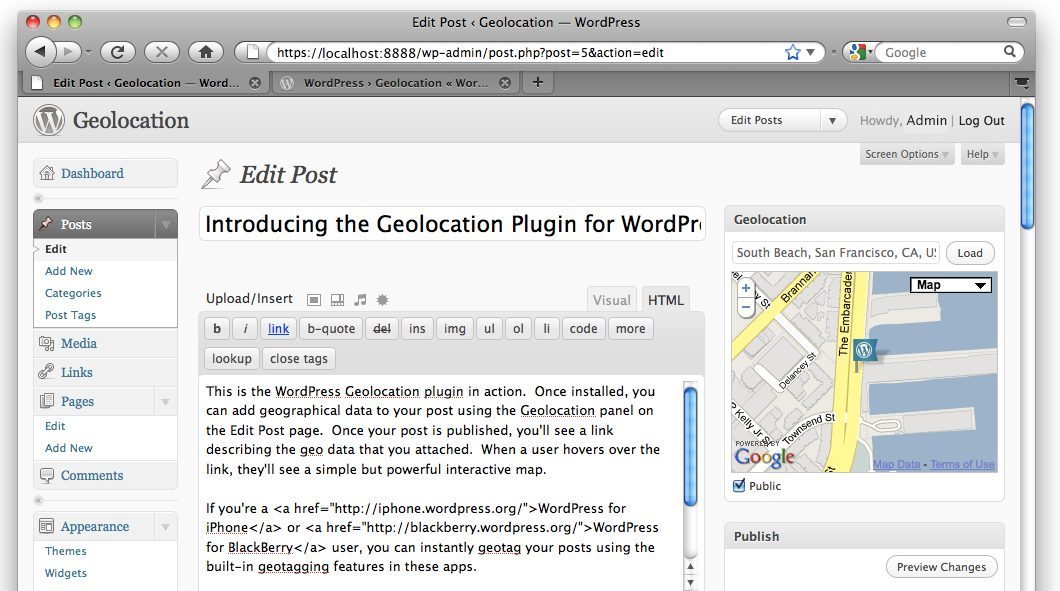Switch to the HTML editor tab
Image resolution: width=1060 pixels, height=591 pixels.
[666, 300]
